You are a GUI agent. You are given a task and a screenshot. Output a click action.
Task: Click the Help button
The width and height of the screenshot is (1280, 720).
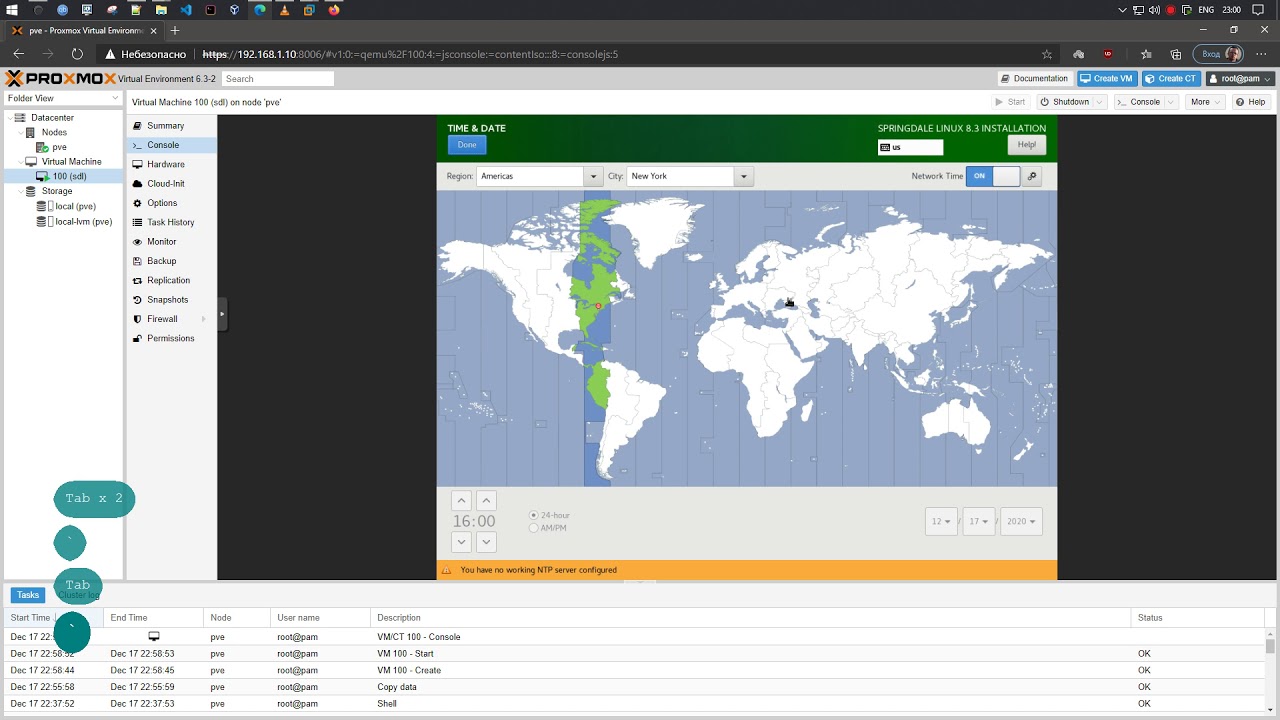coord(1250,102)
